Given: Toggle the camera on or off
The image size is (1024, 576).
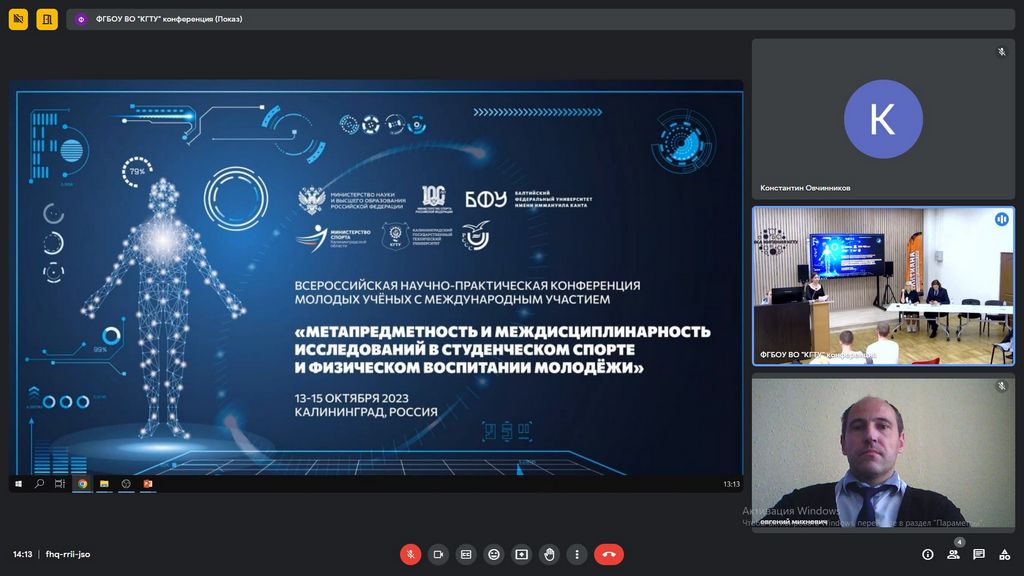Looking at the screenshot, I should click(x=438, y=554).
